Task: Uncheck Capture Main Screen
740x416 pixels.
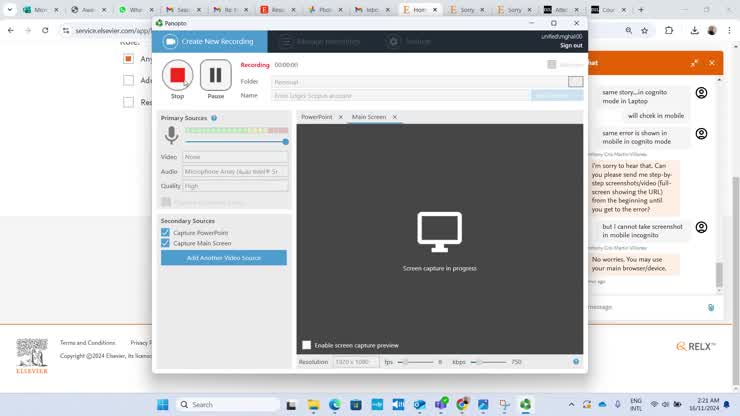Action: [165, 243]
